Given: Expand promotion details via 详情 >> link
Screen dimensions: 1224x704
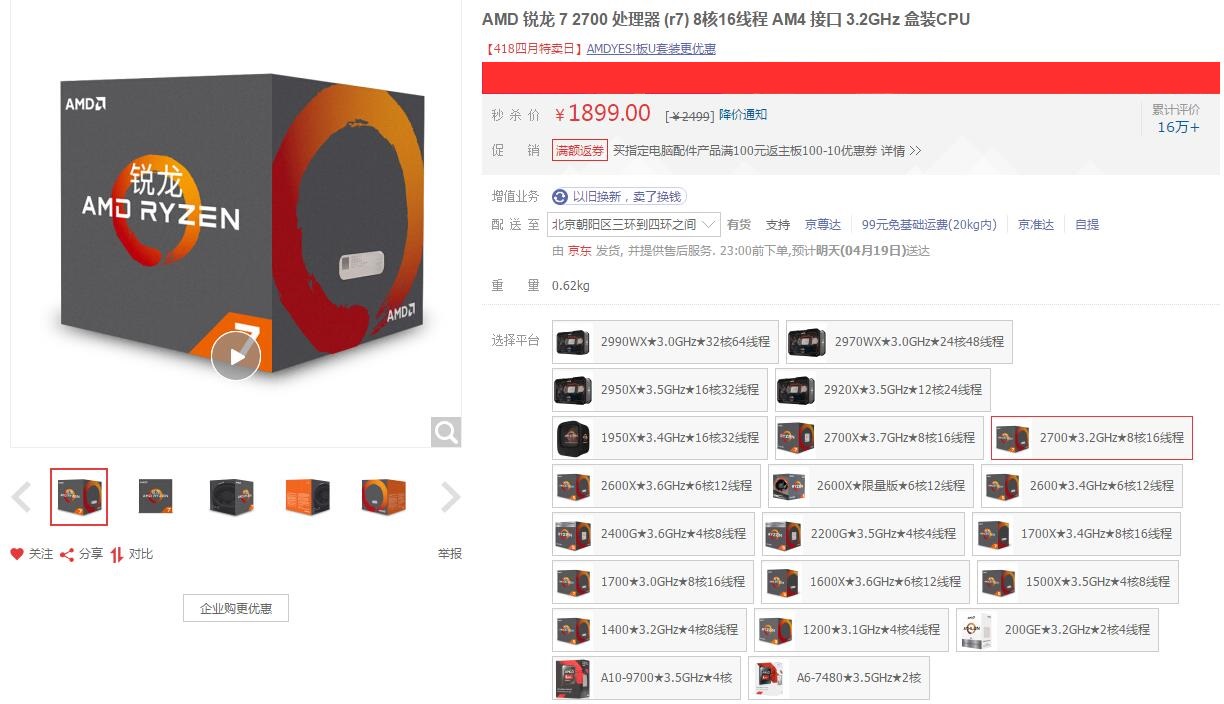Looking at the screenshot, I should pyautogui.click(x=901, y=151).
